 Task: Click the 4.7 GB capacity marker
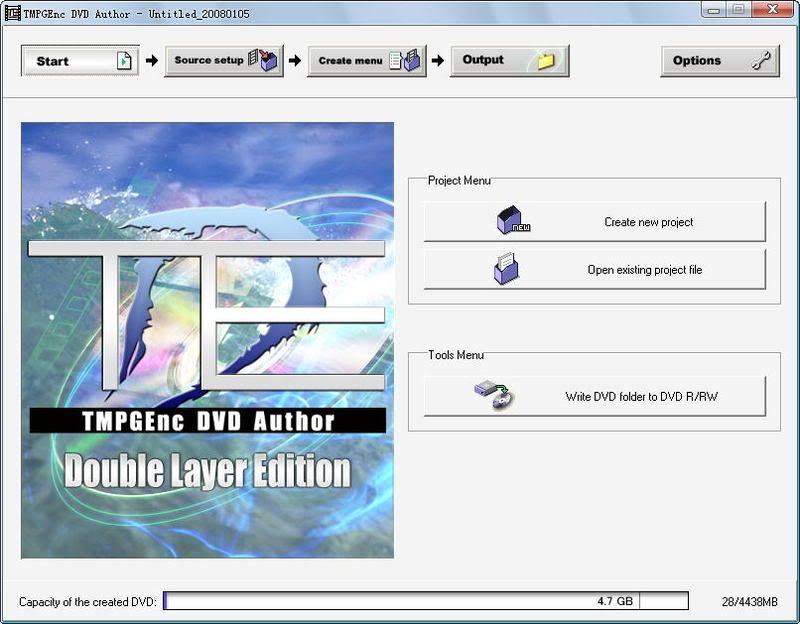615,602
